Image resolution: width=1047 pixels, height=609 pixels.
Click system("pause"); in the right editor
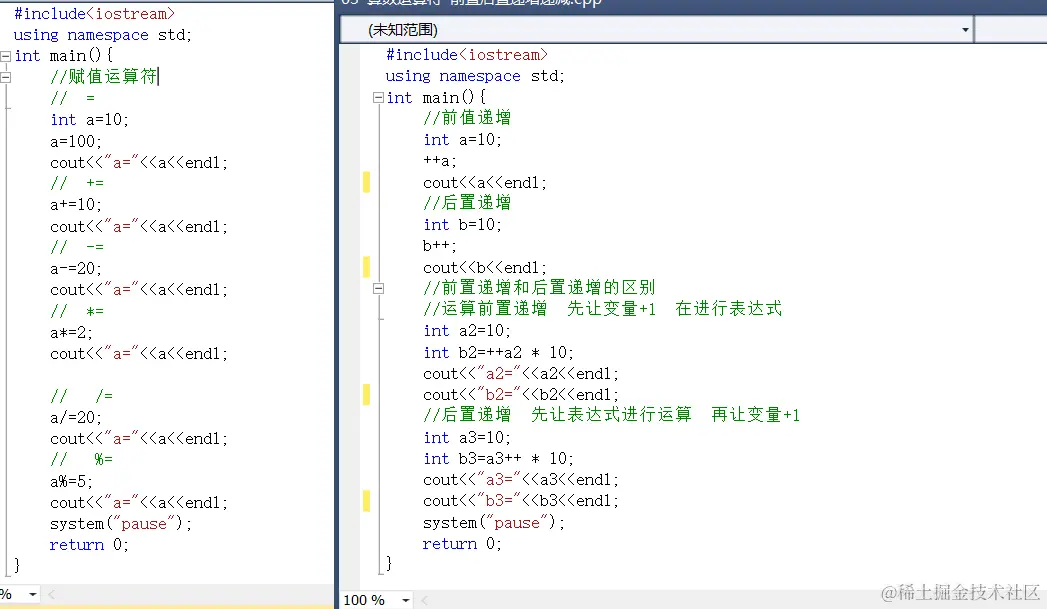pyautogui.click(x=494, y=523)
